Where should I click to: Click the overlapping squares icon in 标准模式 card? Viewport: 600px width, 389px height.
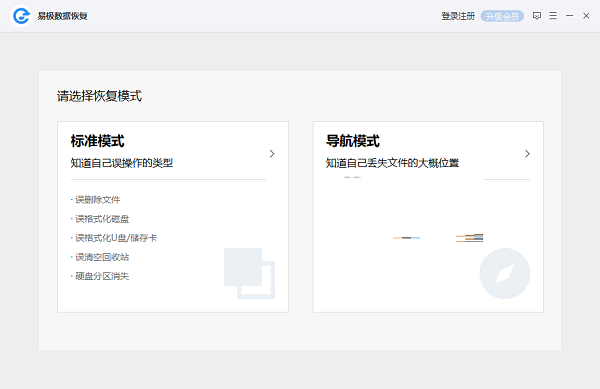click(x=249, y=273)
